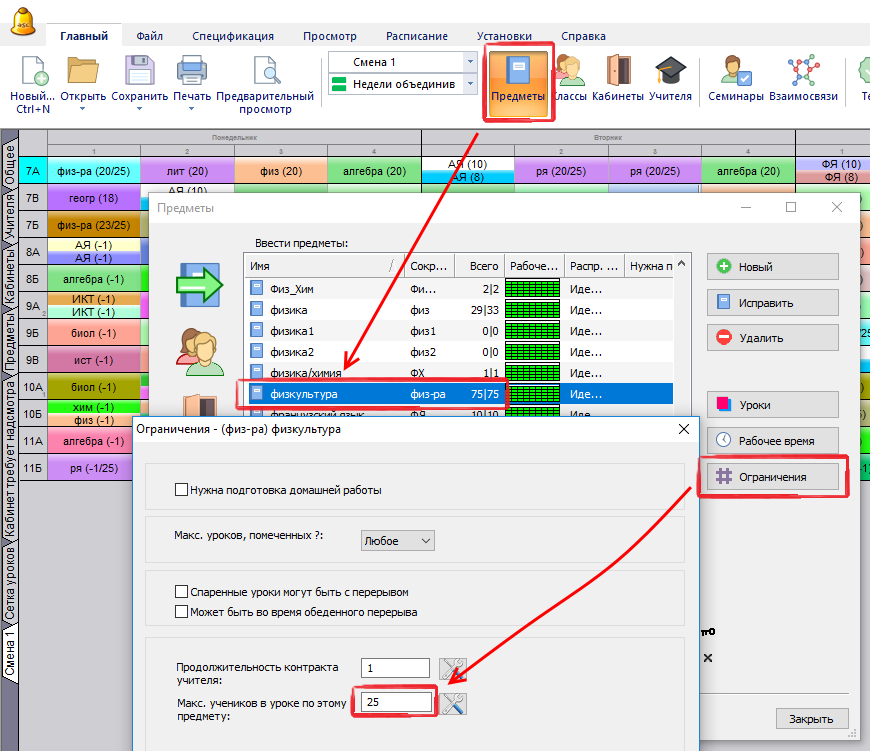This screenshot has width=870, height=751.
Task: Toggle Спаренные уроки могут быть с перерывом
Action: pyautogui.click(x=182, y=592)
